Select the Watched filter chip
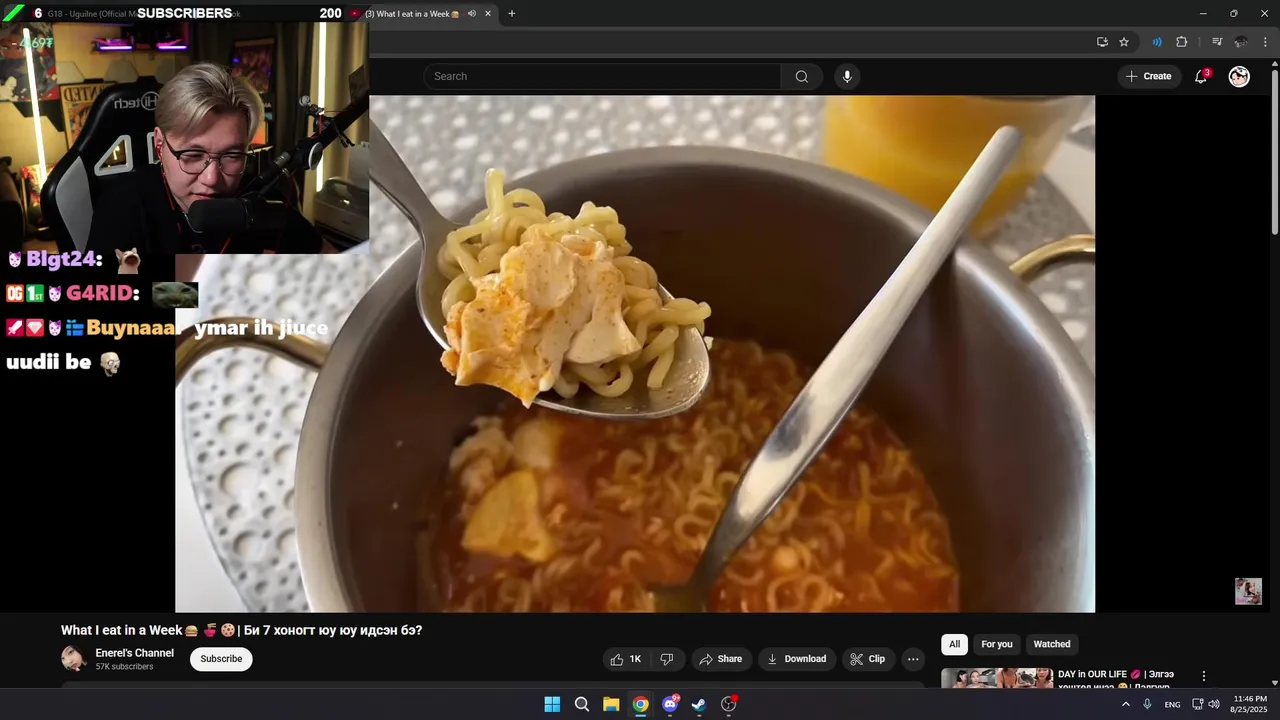 pyautogui.click(x=1051, y=645)
